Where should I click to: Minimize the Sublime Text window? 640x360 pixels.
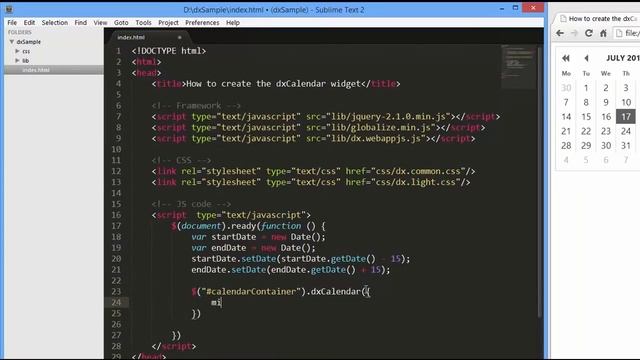(502, 8)
